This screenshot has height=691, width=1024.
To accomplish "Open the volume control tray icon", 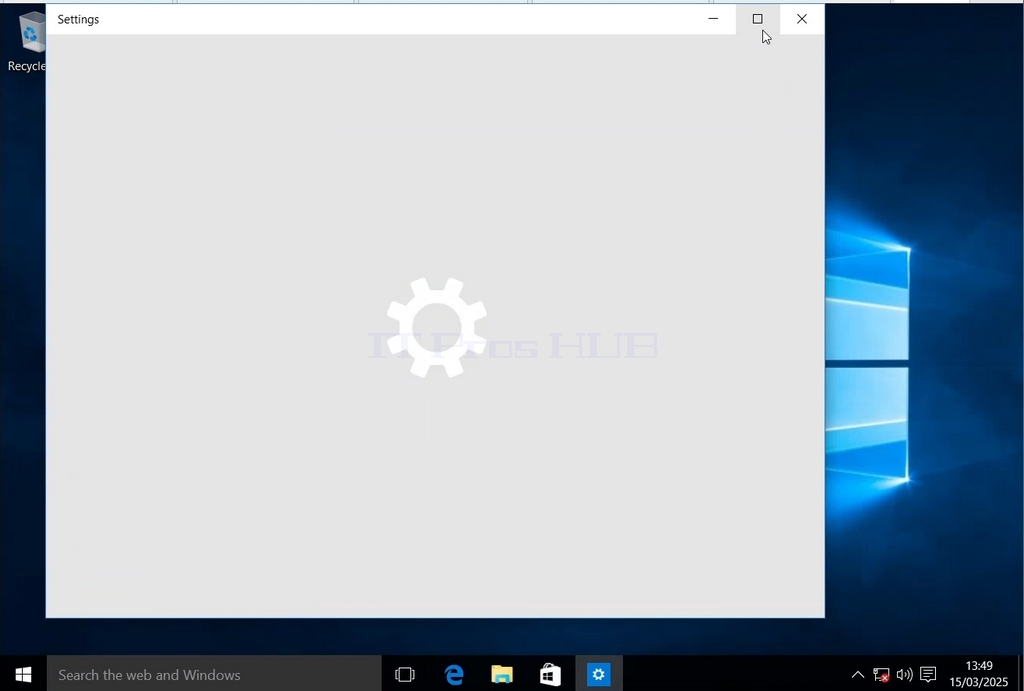I will pos(904,675).
